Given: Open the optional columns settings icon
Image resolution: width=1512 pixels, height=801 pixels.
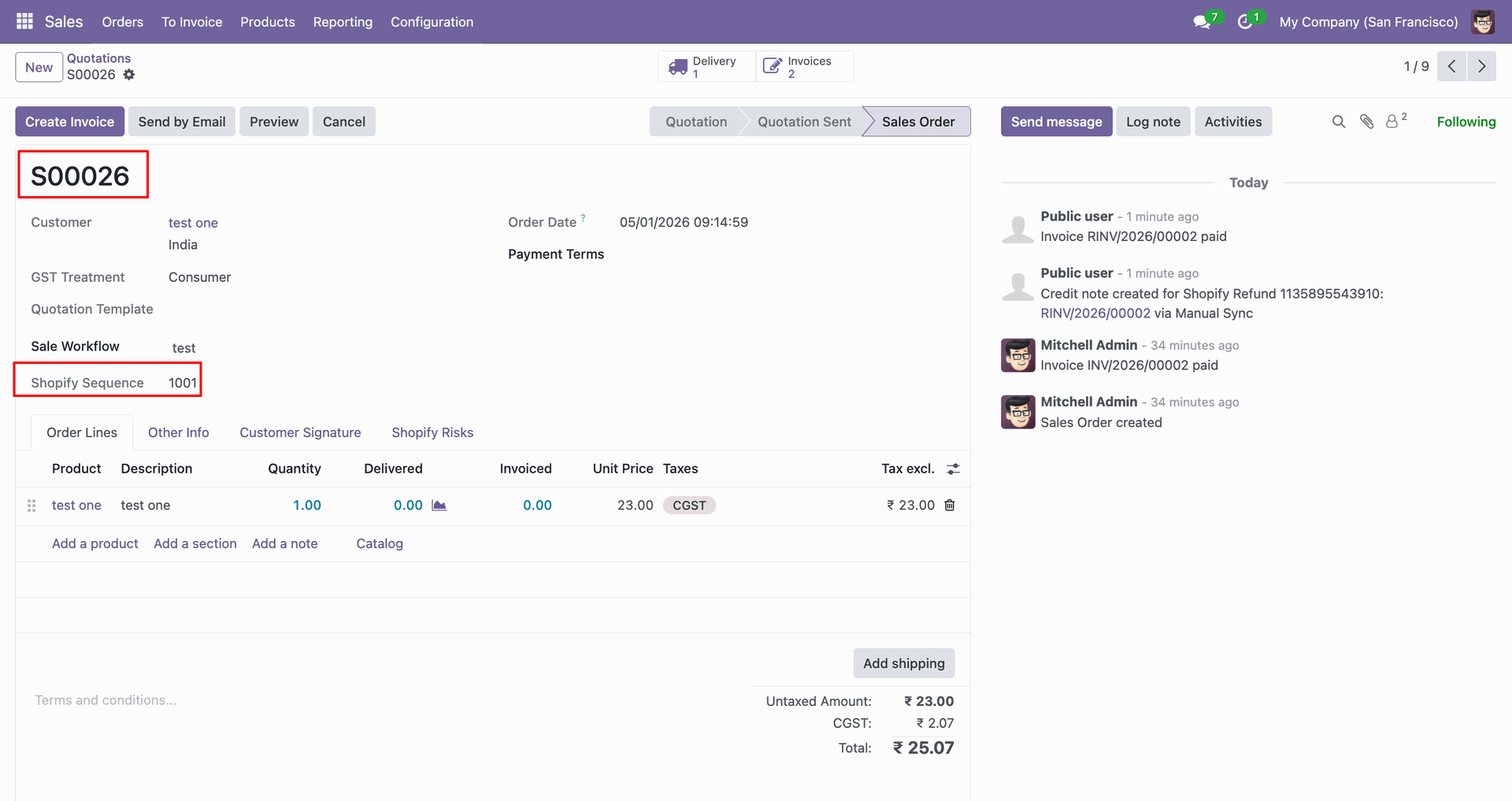Looking at the screenshot, I should coord(953,469).
